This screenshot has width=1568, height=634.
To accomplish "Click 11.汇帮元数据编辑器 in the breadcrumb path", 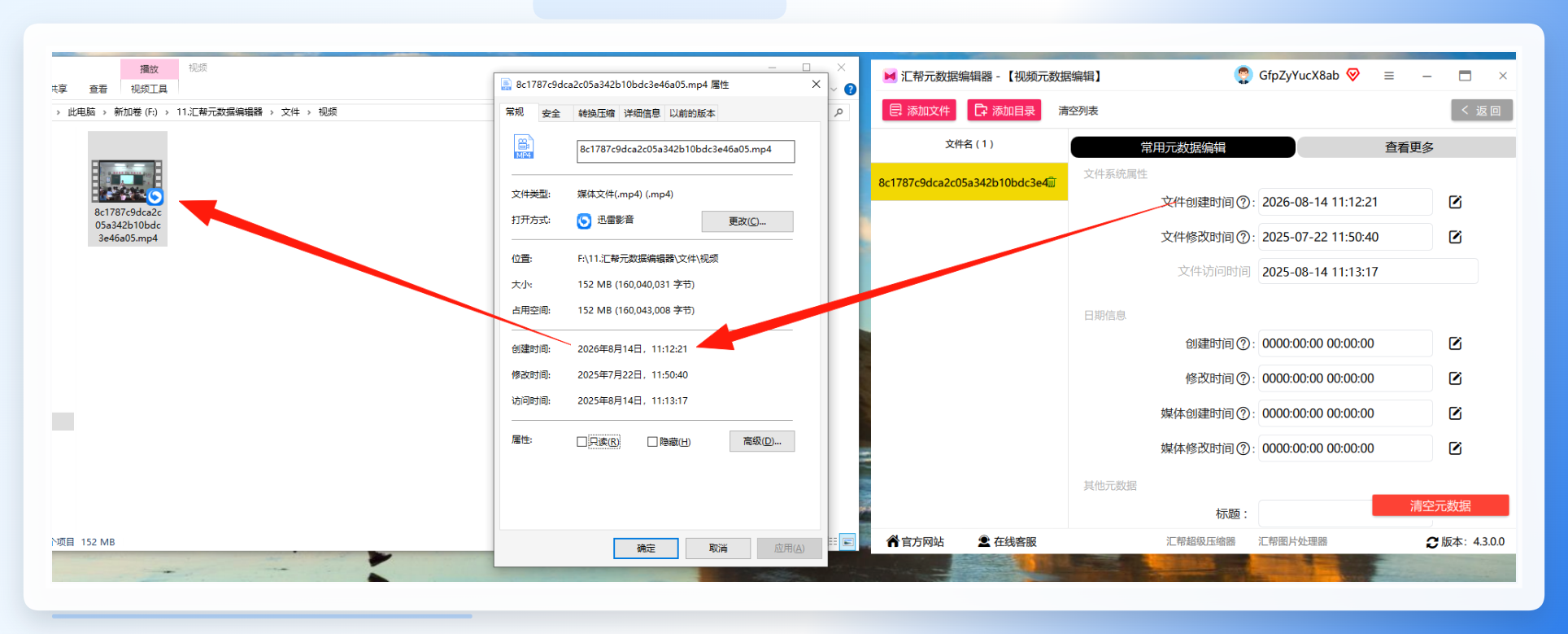I will [220, 112].
